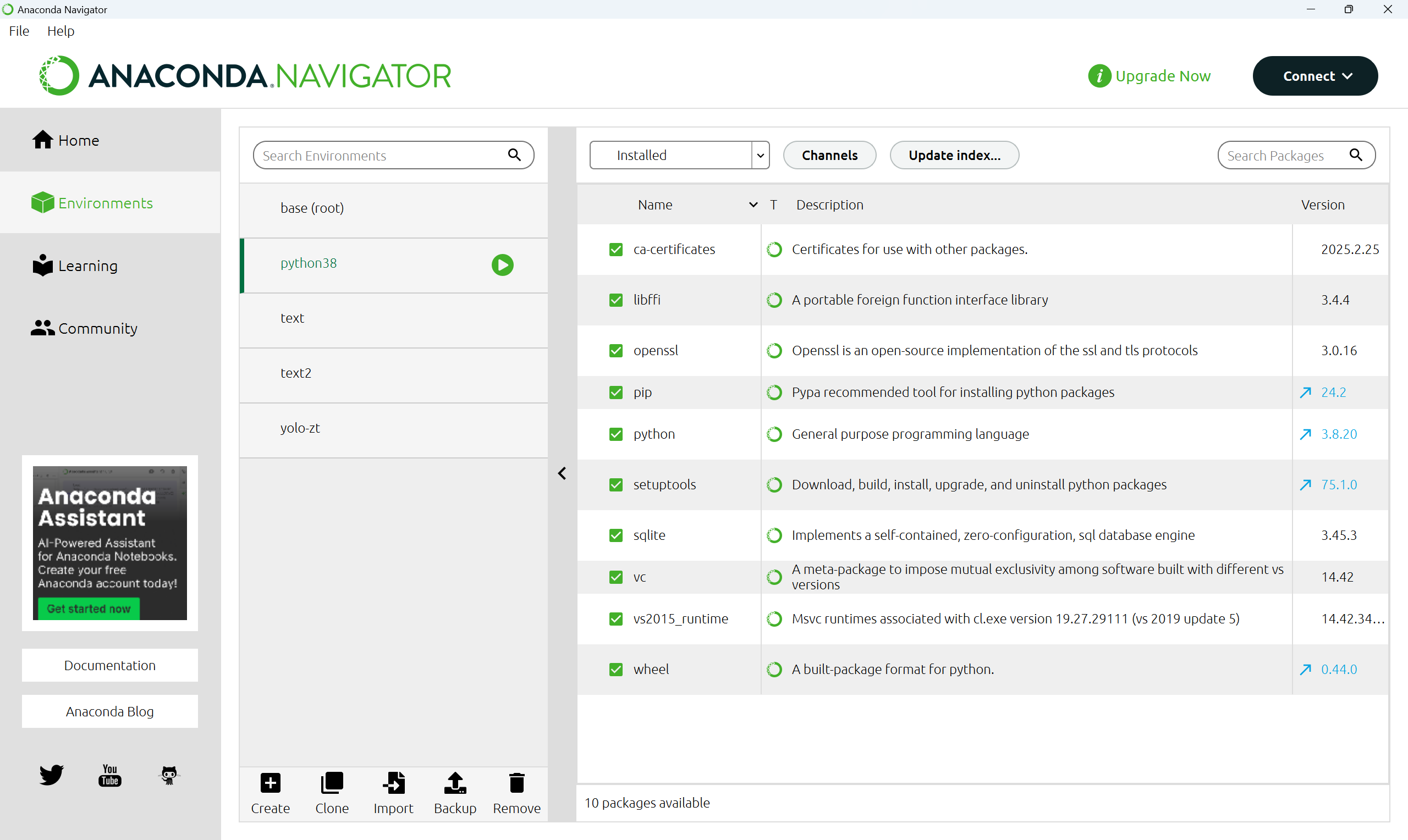Open the Anaconda Blog link
Screen dimensions: 1408x840
[110, 711]
